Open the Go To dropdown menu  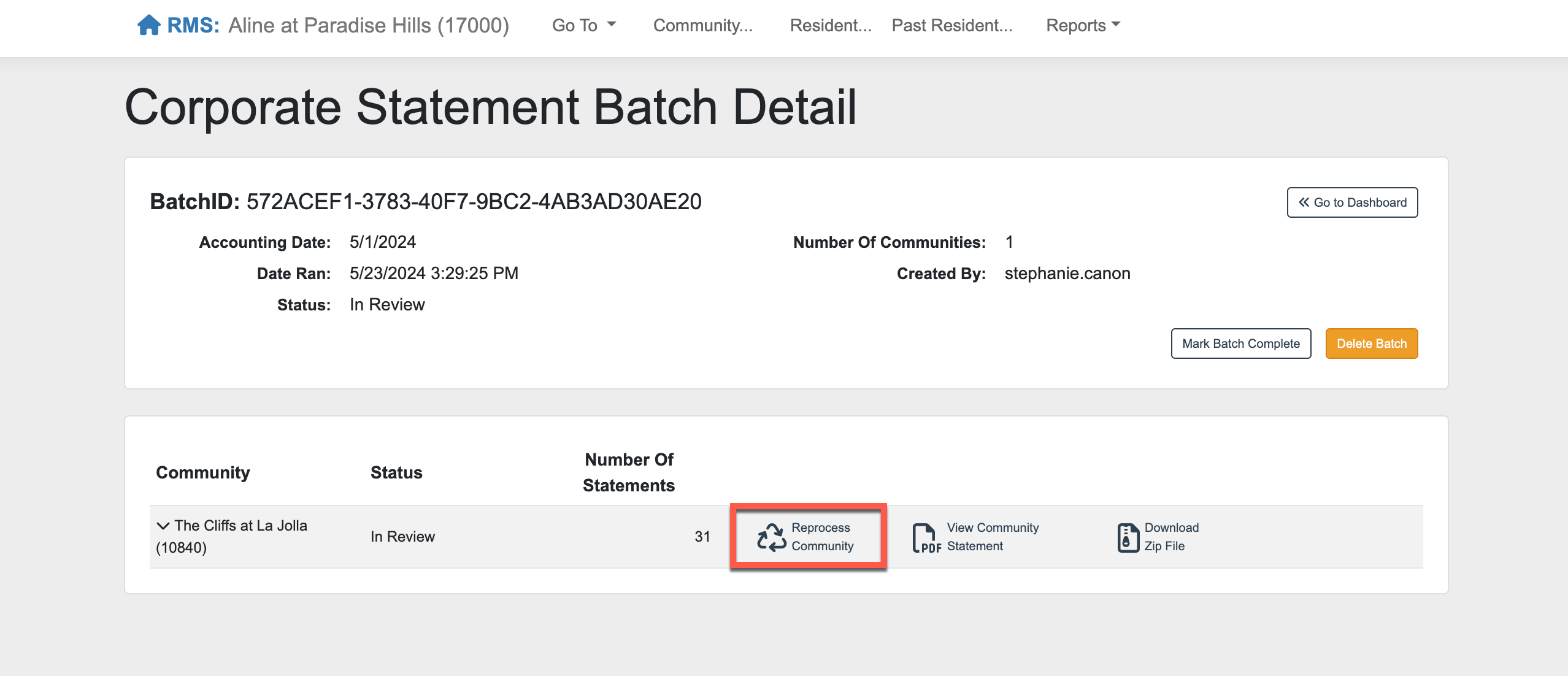pos(583,25)
